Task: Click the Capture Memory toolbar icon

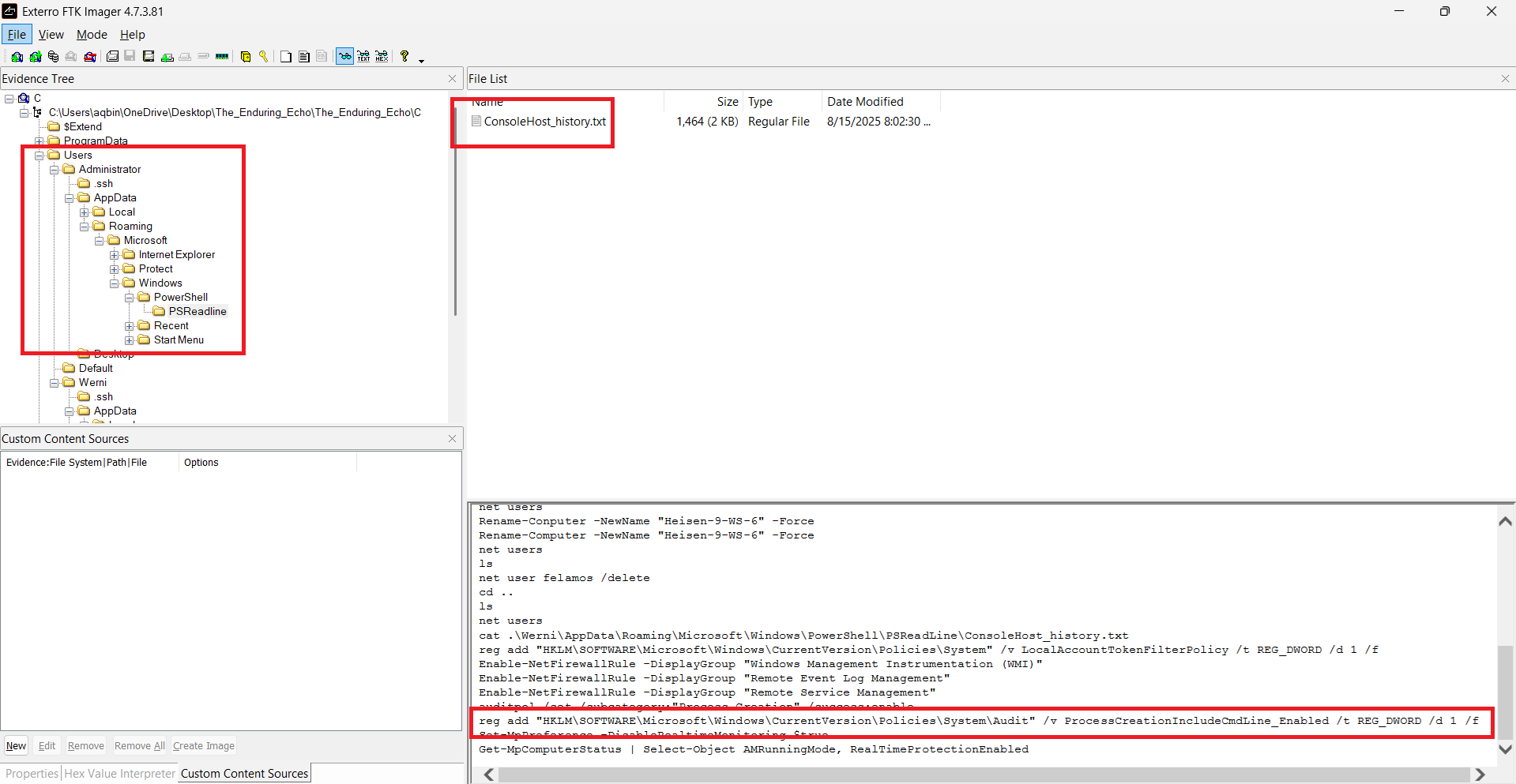Action: pyautogui.click(x=222, y=57)
